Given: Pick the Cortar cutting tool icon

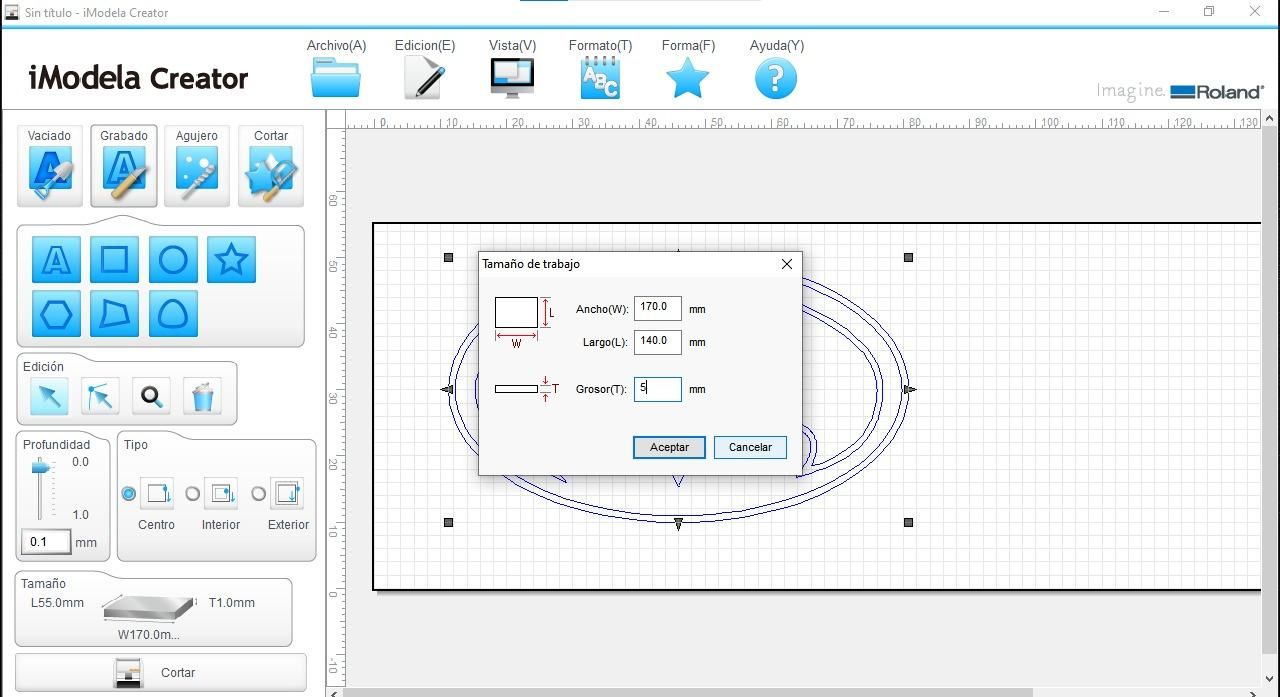Looking at the screenshot, I should click(x=270, y=166).
